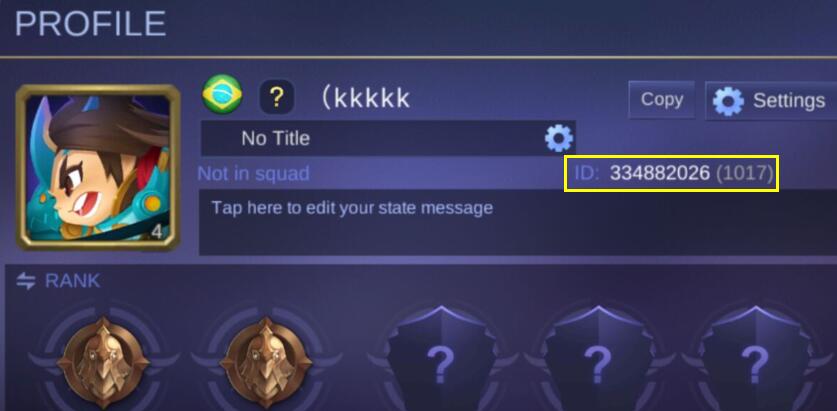The image size is (837, 411).
Task: Click the Copy button
Action: pos(662,100)
